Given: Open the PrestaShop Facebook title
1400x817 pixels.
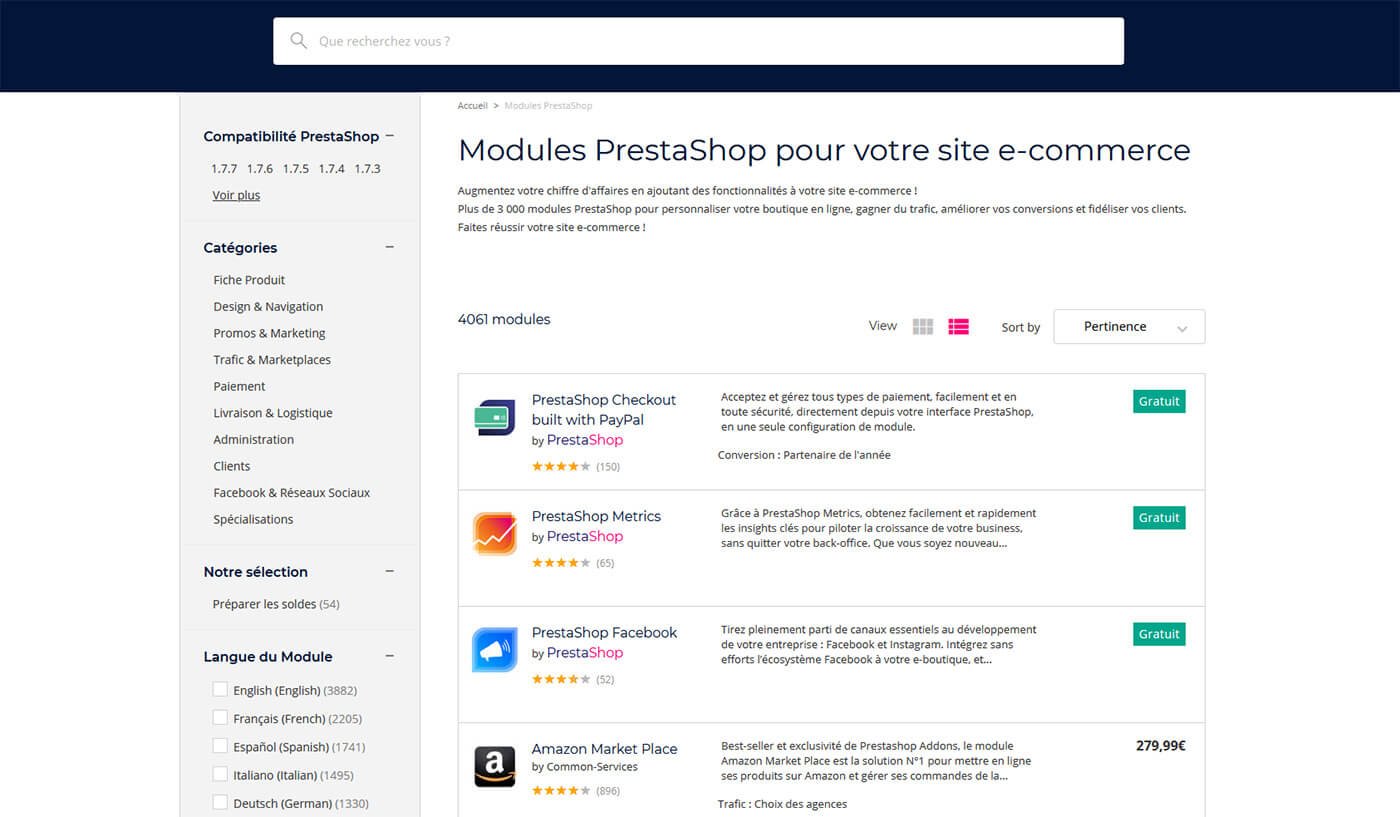Looking at the screenshot, I should (604, 632).
